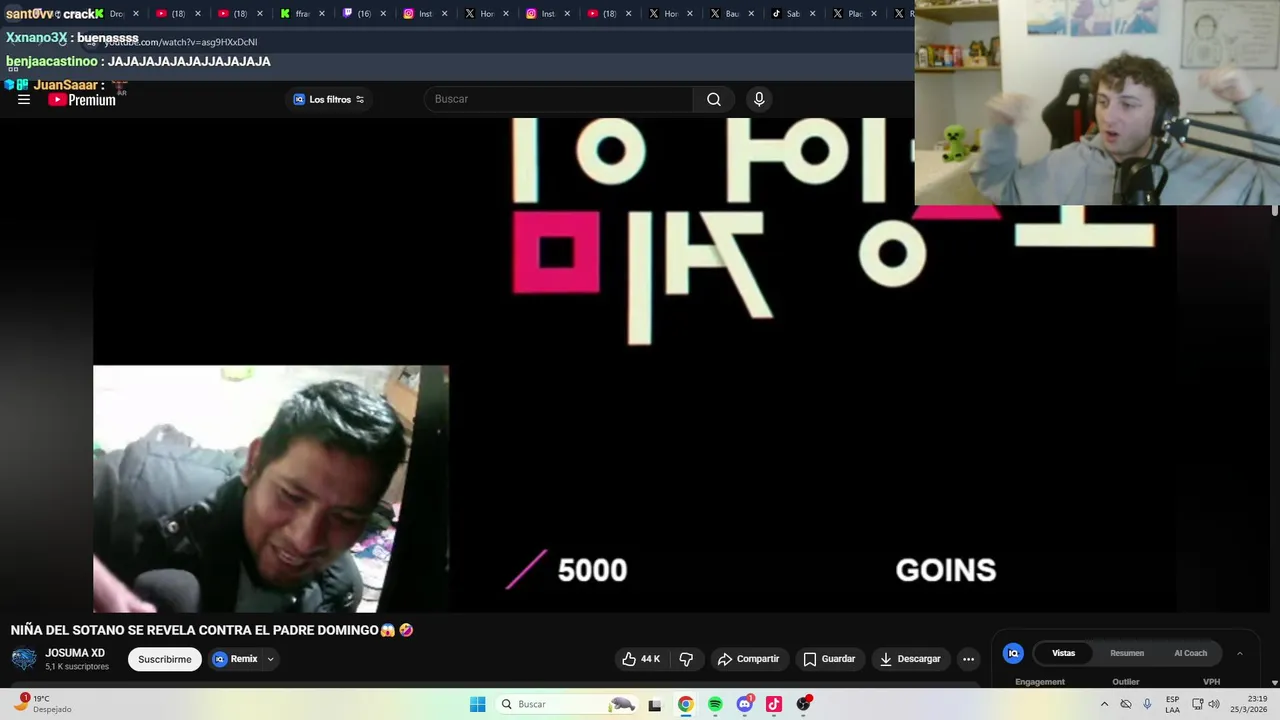Image resolution: width=1280 pixels, height=720 pixels.
Task: Run search with the magnifier icon
Action: (x=714, y=99)
